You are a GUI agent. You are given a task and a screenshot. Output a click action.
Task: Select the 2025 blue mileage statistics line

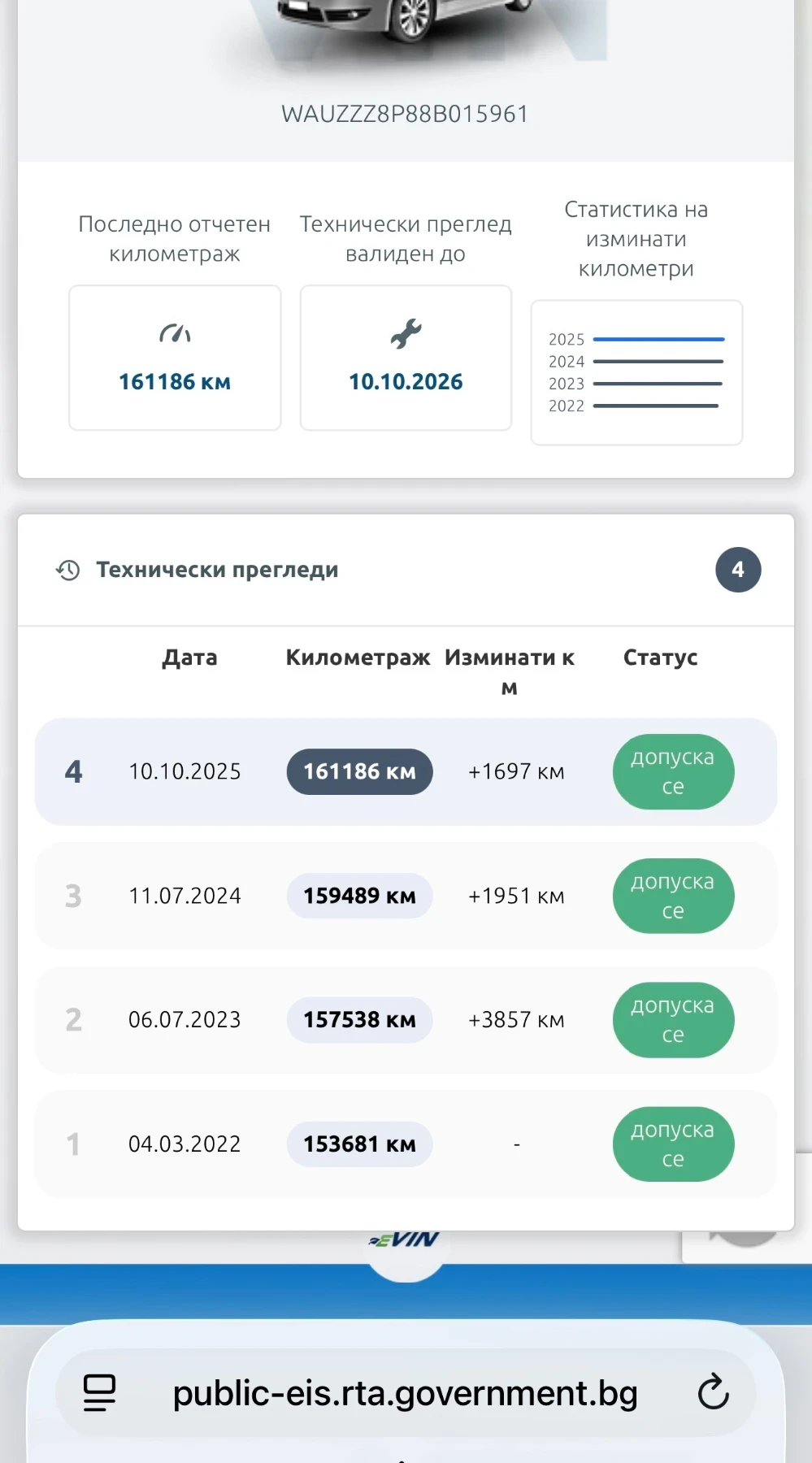click(658, 339)
